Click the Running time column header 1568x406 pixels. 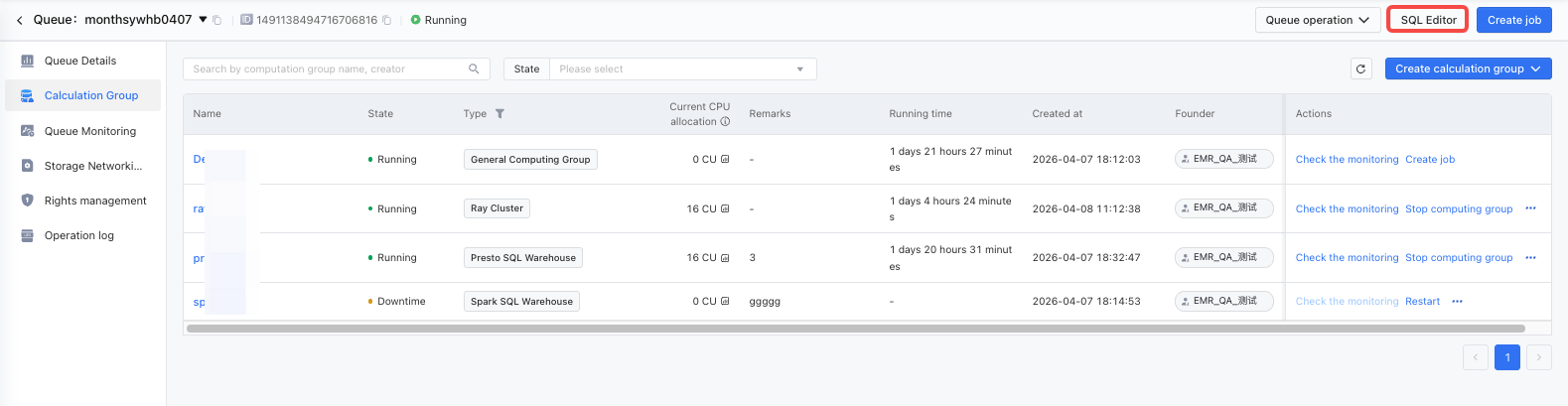point(921,114)
